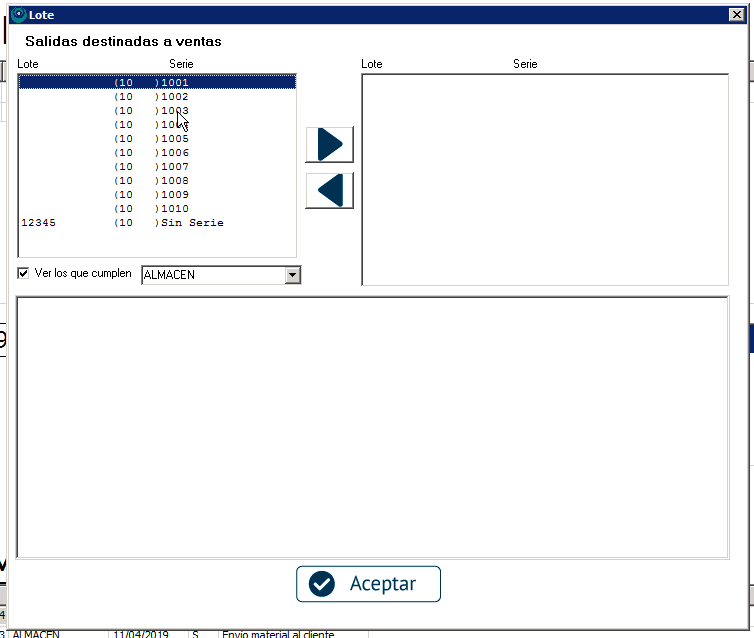Select series 1002 in the list
This screenshot has width=754, height=638.
coord(174,97)
